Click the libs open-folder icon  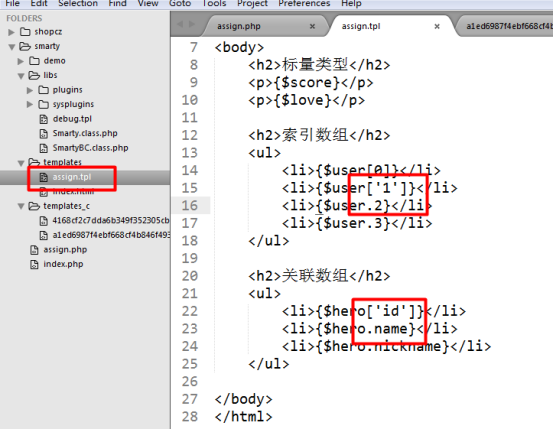[34, 75]
